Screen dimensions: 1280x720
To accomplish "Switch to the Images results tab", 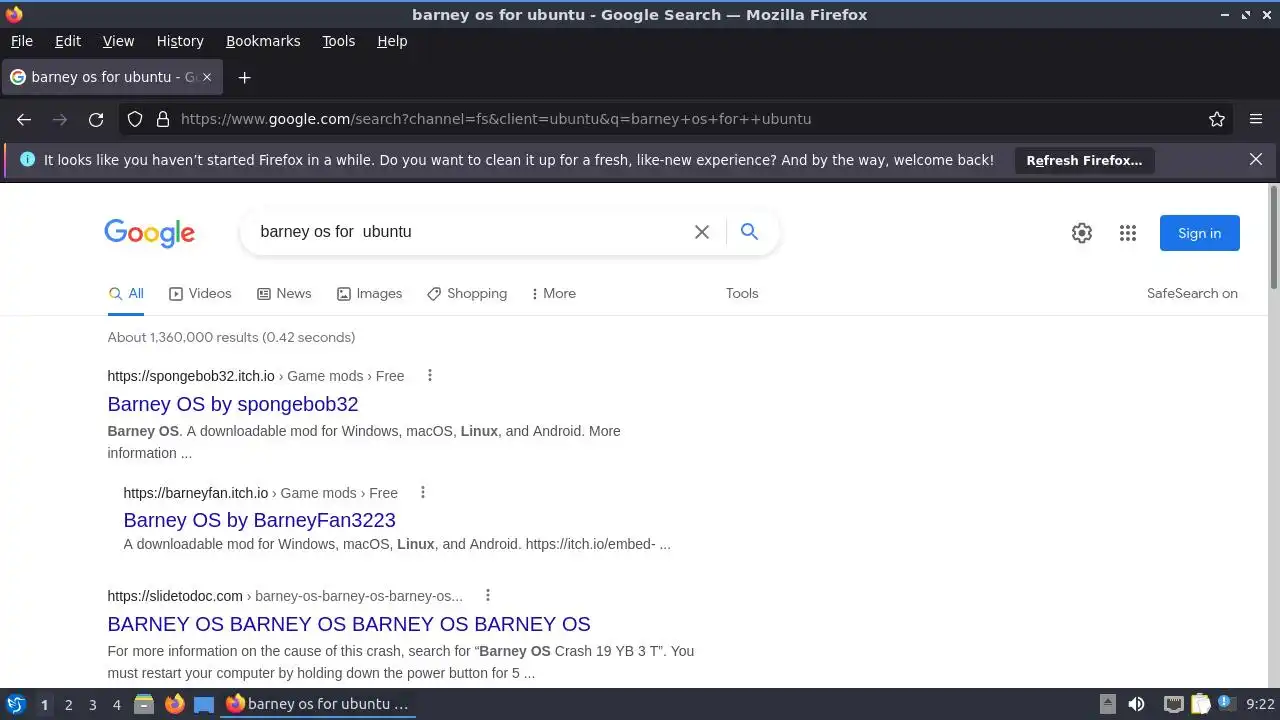I will point(369,294).
